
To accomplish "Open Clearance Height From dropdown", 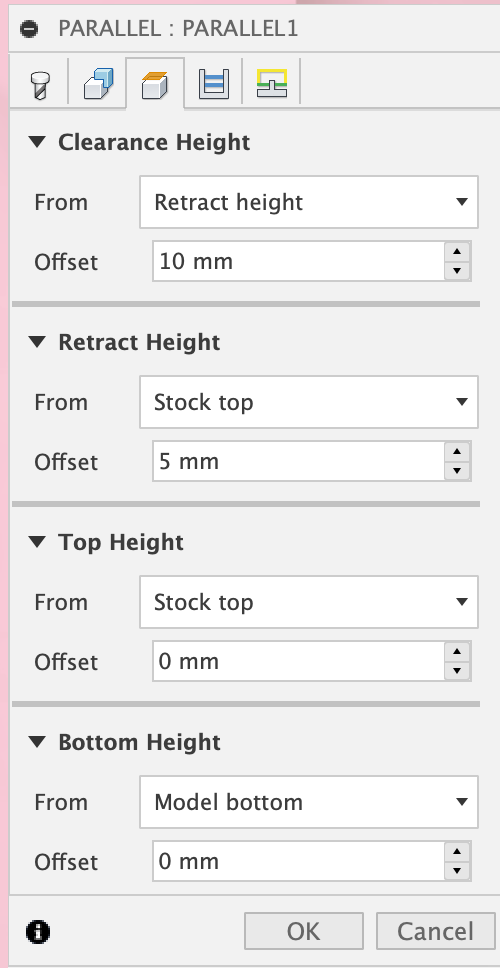I will pyautogui.click(x=309, y=202).
